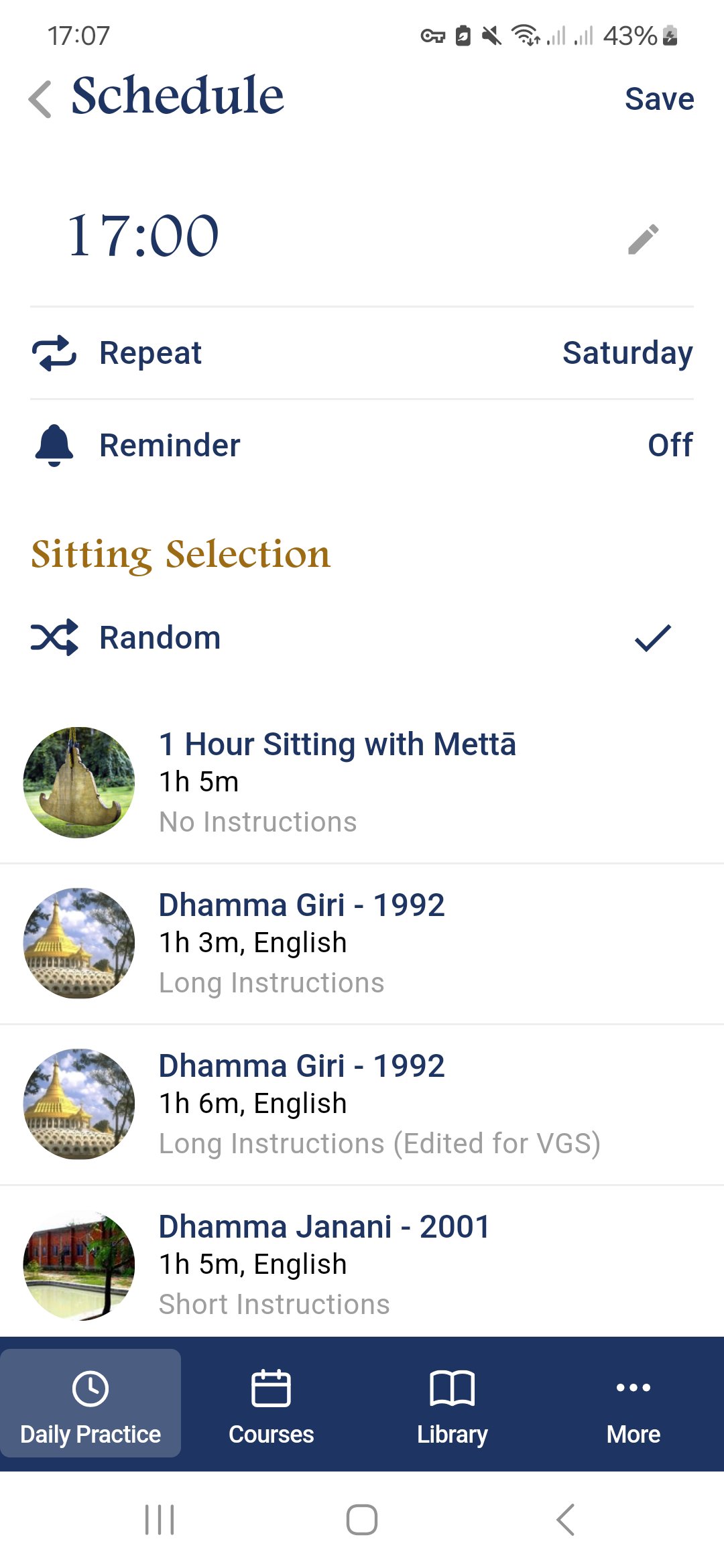This screenshot has height=1568, width=724.
Task: Open the 17:00 time picker
Action: tap(143, 236)
